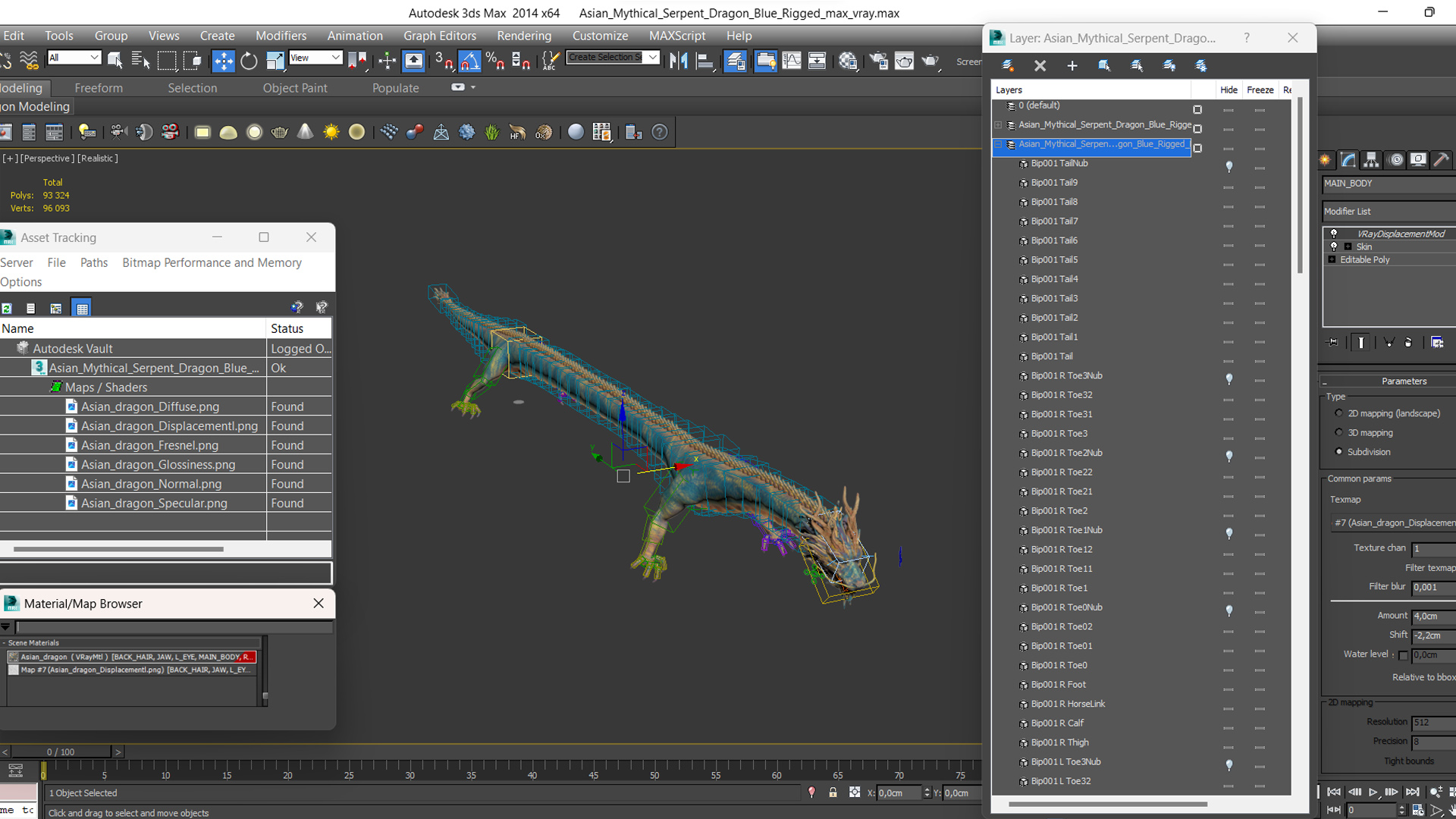Image resolution: width=1456 pixels, height=819 pixels.
Task: Open the Manage Layers toolbar icon
Action: (x=735, y=61)
